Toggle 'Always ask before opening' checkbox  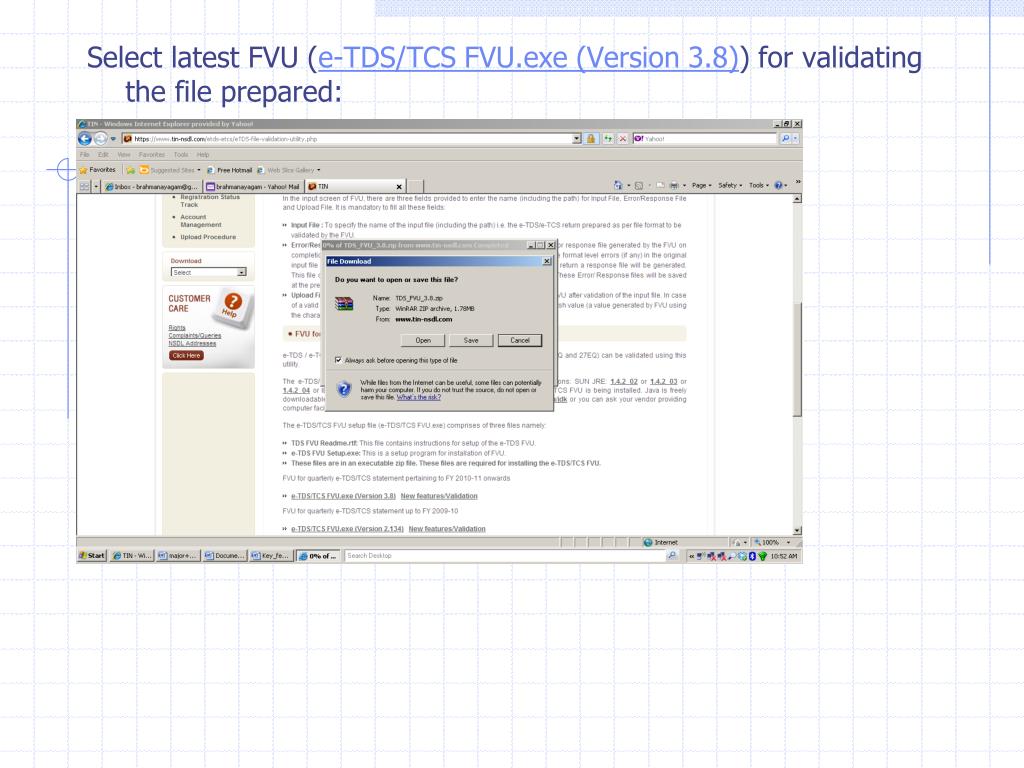click(338, 360)
